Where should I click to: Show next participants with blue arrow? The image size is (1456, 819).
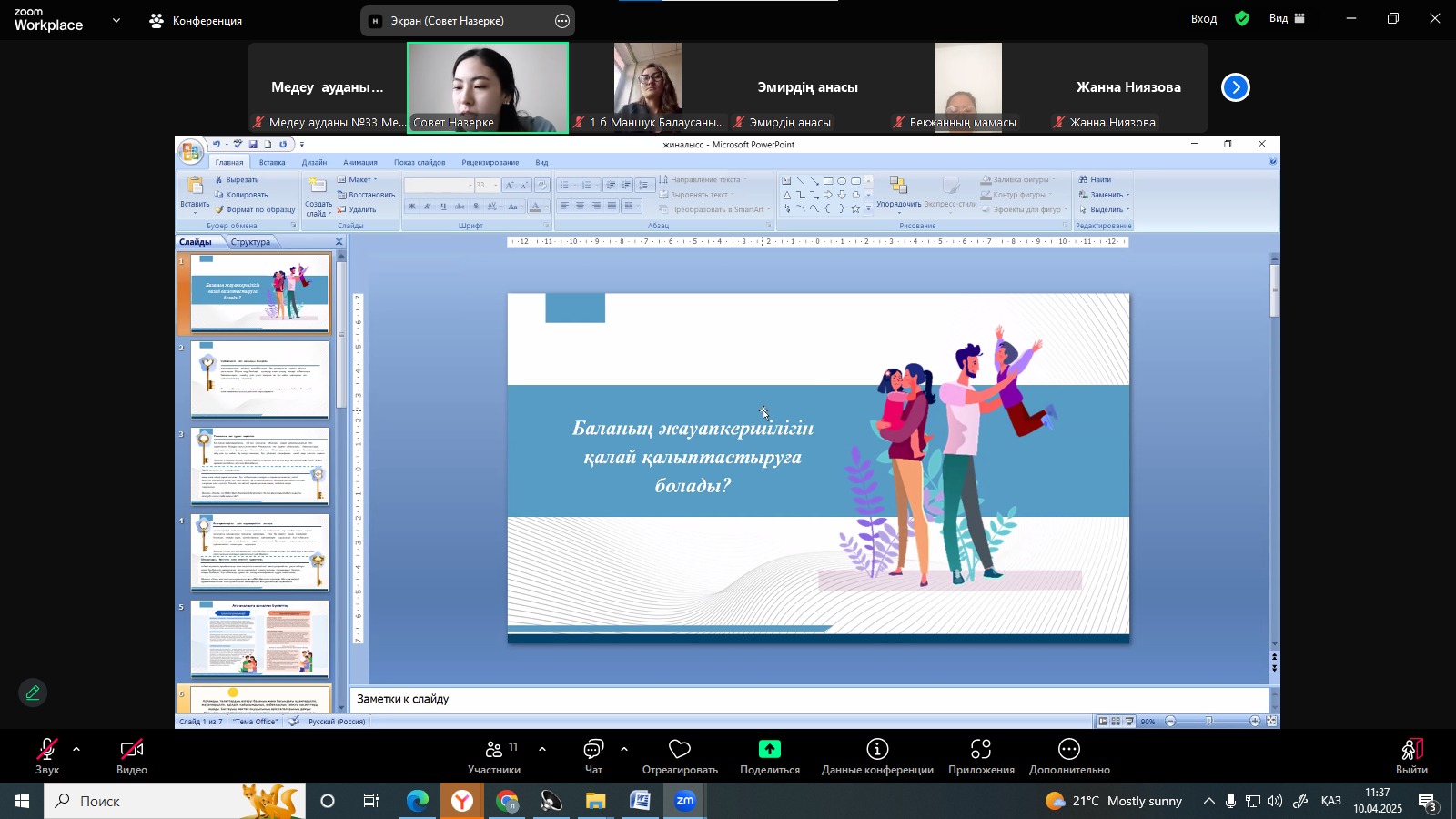[x=1235, y=87]
